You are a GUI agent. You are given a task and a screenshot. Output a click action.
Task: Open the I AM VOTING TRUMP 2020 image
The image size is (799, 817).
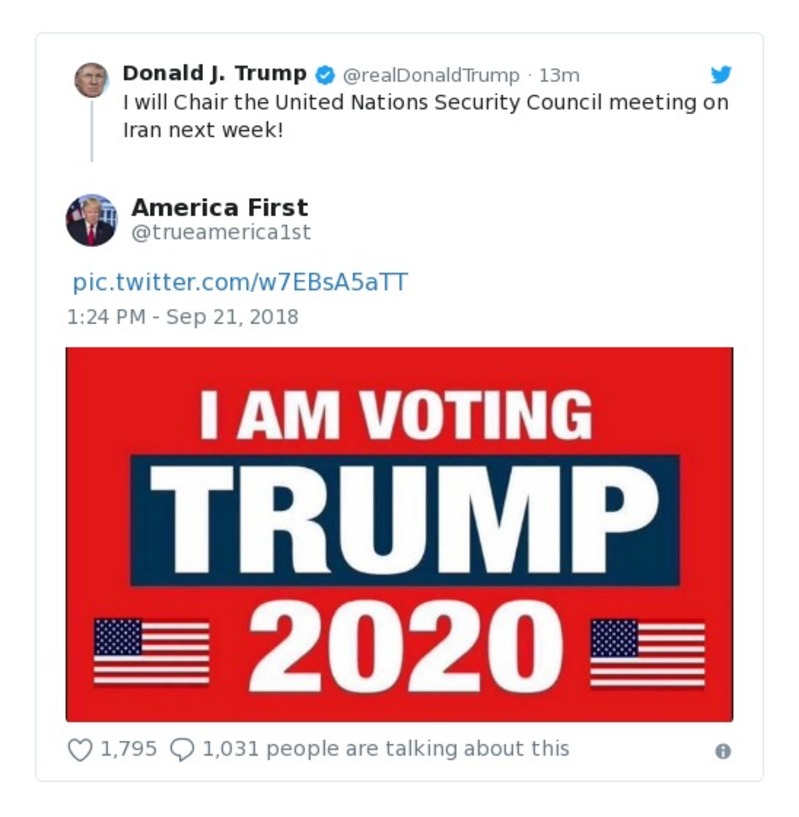click(x=400, y=530)
